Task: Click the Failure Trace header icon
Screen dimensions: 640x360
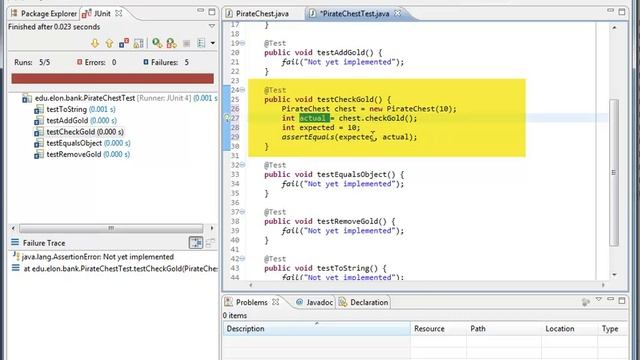Action: point(15,242)
